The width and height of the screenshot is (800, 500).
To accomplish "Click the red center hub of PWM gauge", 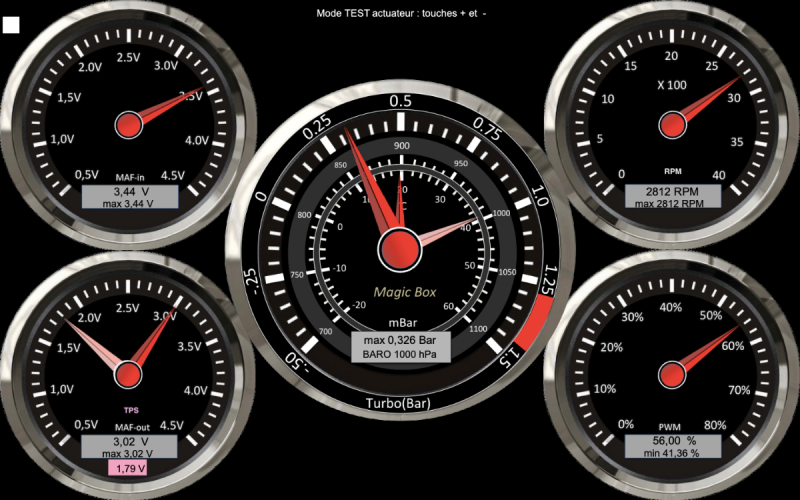I will point(671,375).
